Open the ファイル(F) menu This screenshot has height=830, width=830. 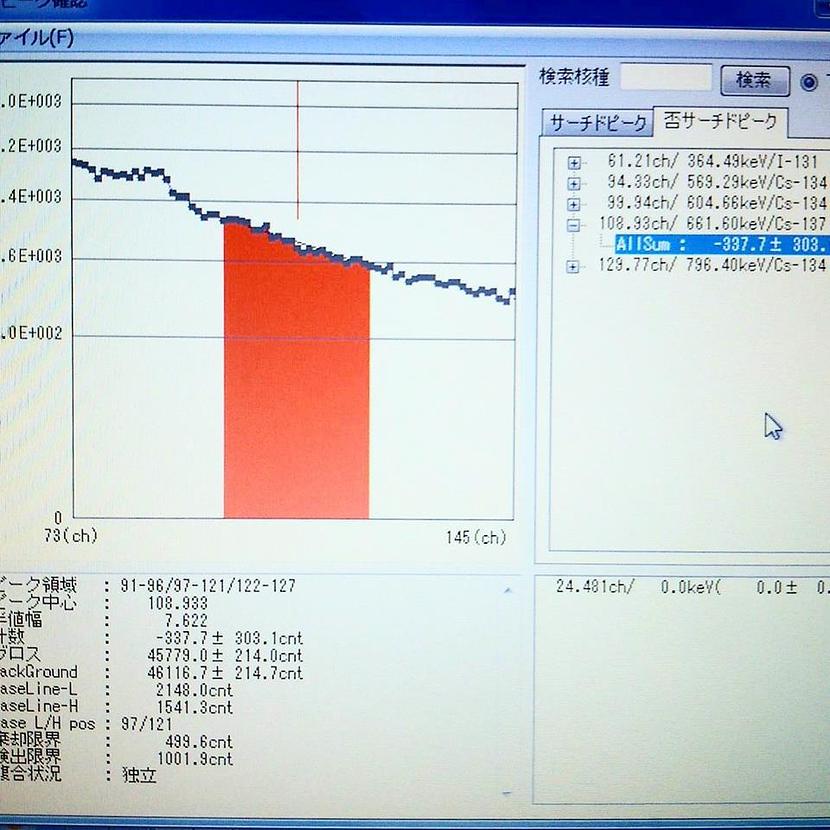tap(36, 39)
